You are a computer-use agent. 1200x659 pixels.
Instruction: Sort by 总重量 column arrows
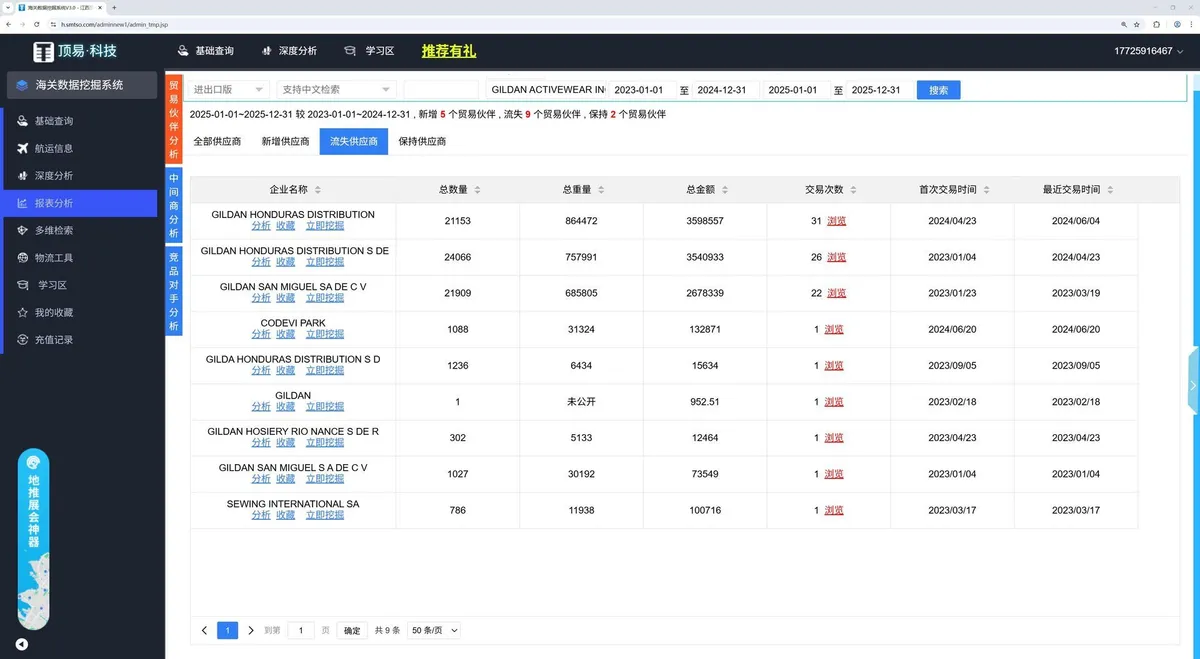coord(601,190)
